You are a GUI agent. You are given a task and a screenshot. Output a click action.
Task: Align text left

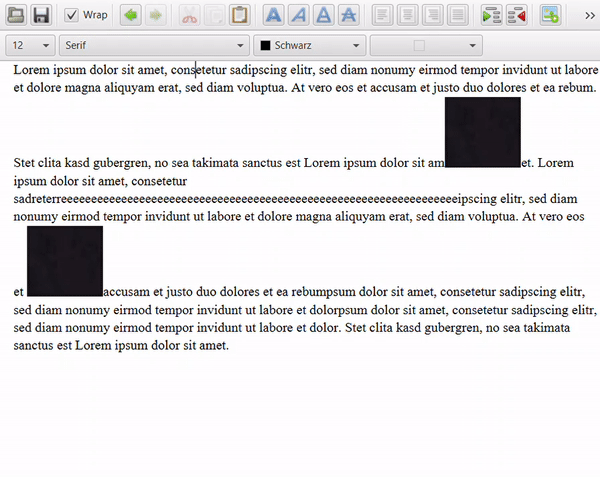[382, 15]
